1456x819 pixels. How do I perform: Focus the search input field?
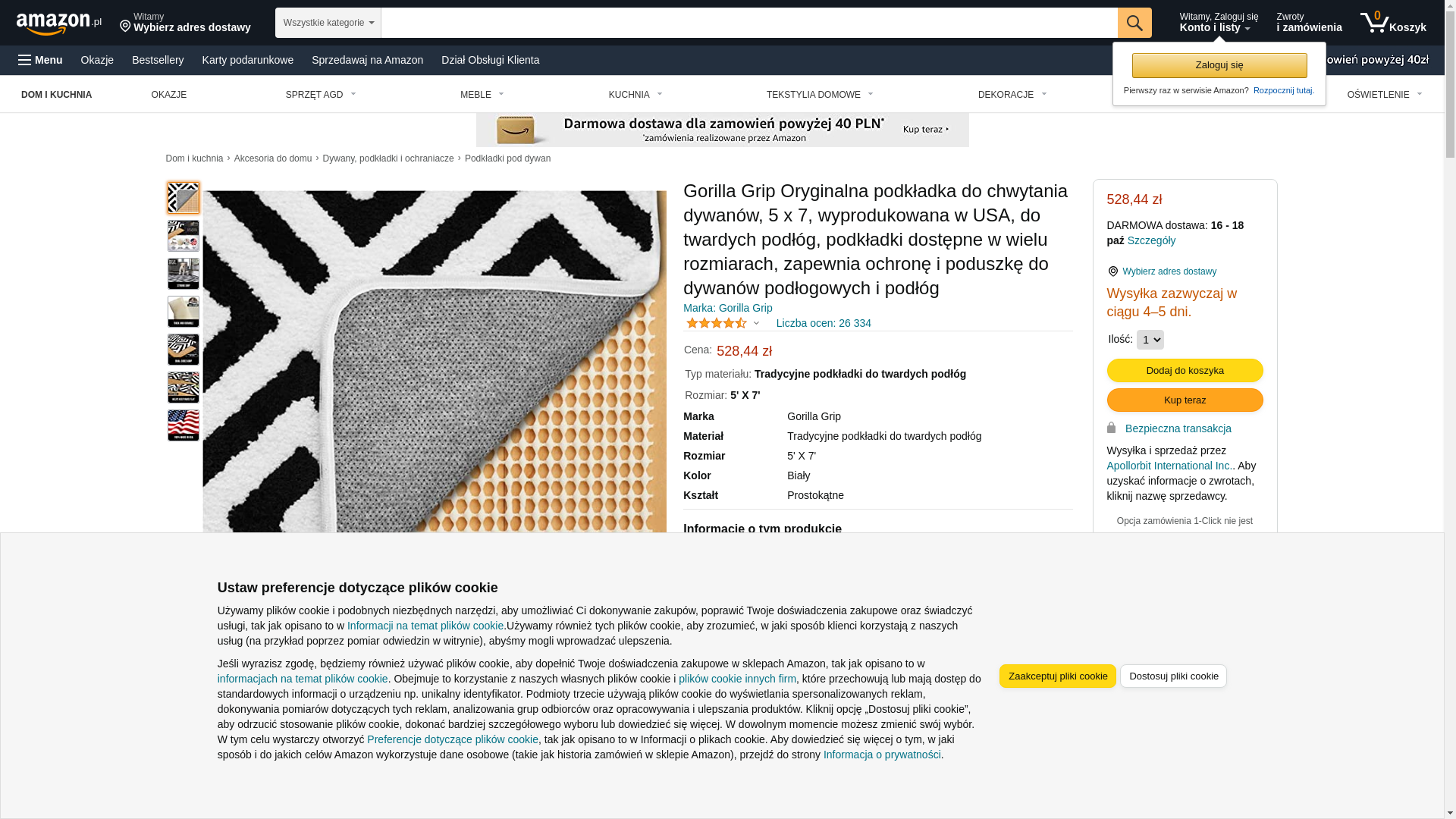[749, 23]
